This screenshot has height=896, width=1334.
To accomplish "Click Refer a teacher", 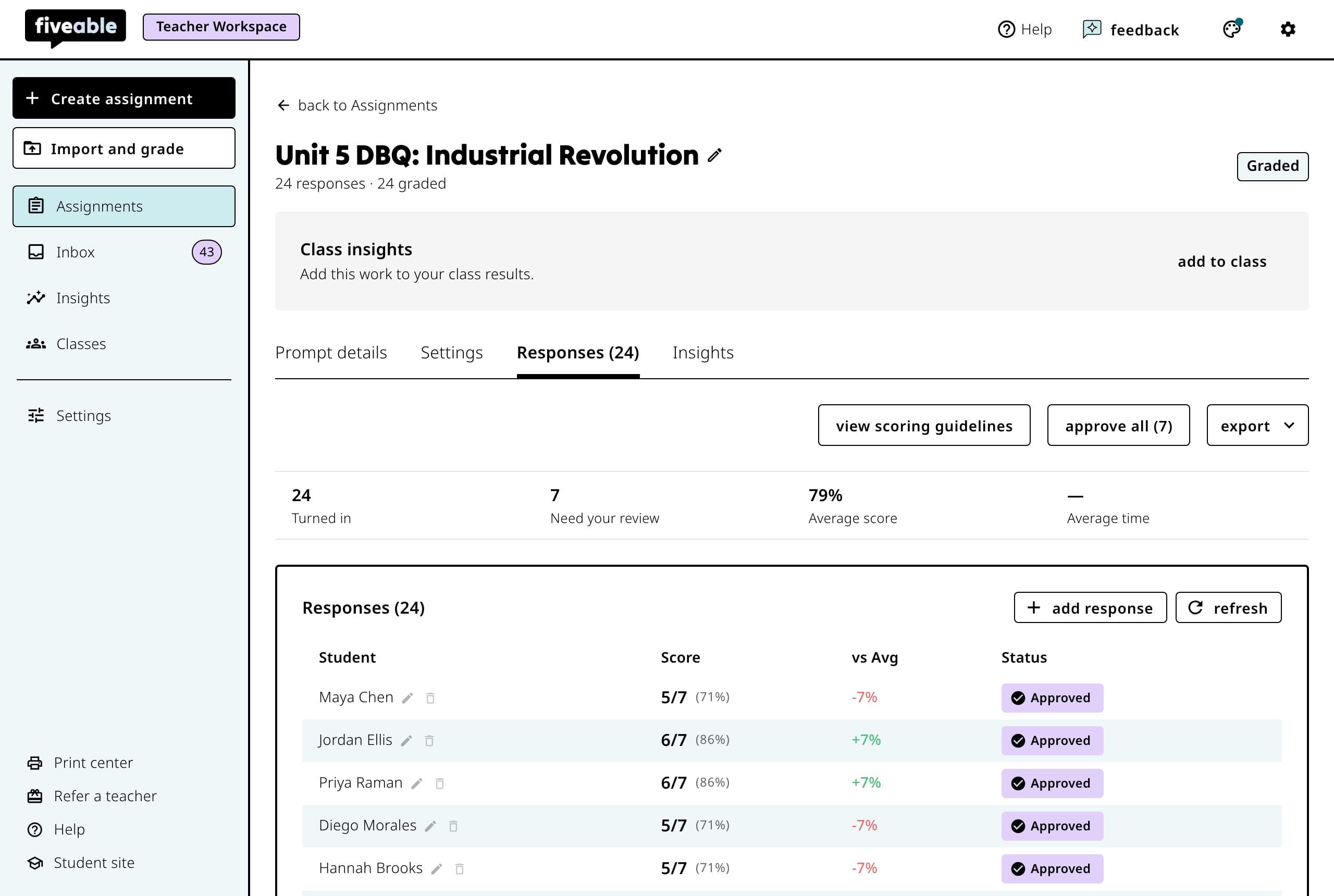I will click(x=92, y=796).
